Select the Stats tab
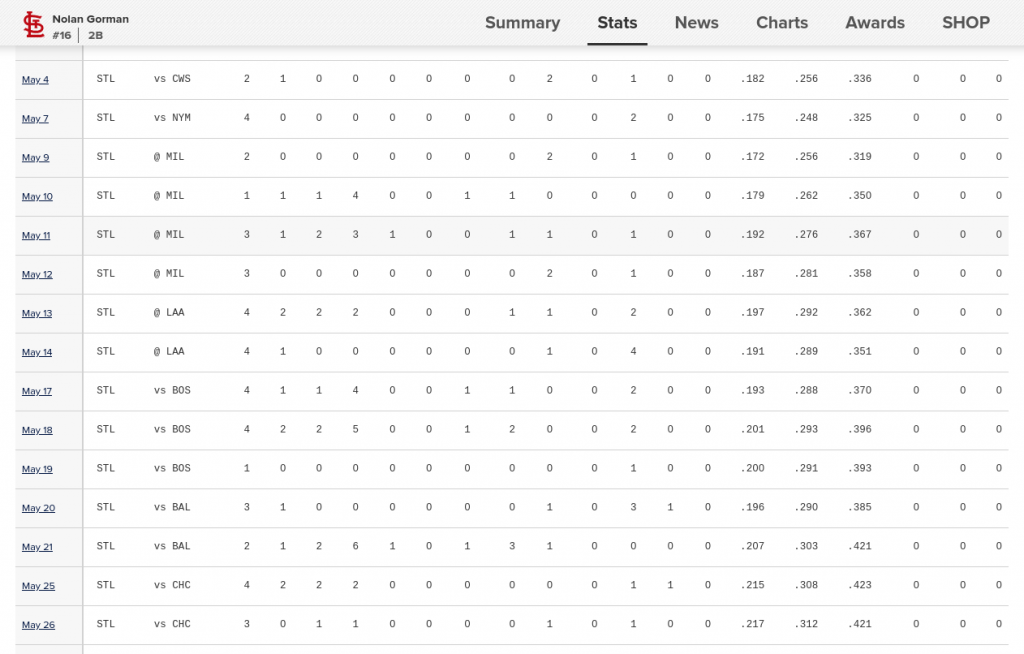Image resolution: width=1024 pixels, height=654 pixels. (617, 23)
